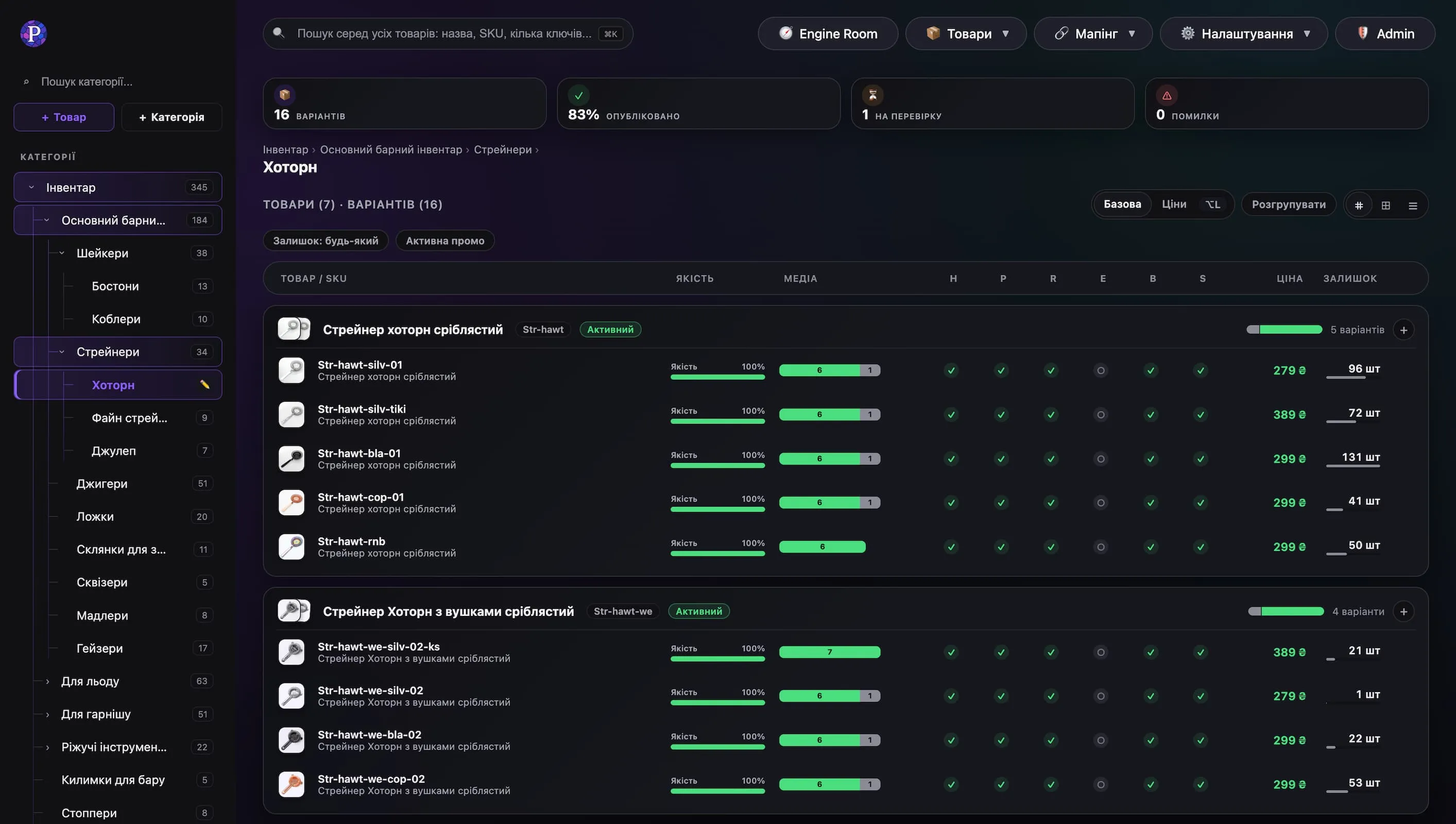Toggle P channel check for Str-hawt-silv-tiki
The width and height of the screenshot is (1456, 824).
click(1001, 415)
